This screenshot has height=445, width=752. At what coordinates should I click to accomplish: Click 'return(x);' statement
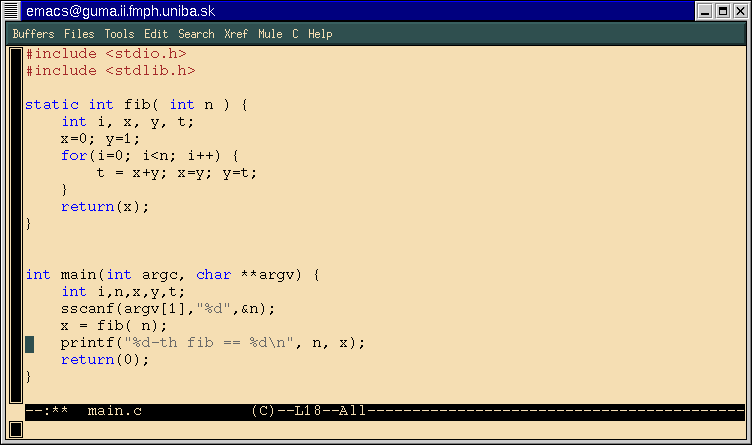click(105, 207)
